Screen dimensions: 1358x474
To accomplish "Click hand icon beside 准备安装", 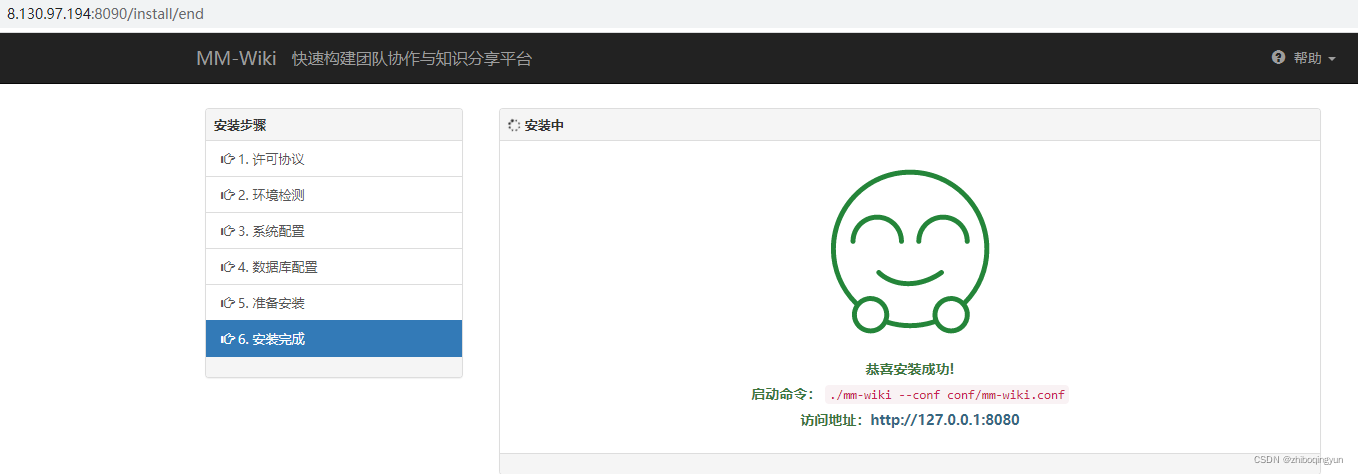I will tap(227, 303).
